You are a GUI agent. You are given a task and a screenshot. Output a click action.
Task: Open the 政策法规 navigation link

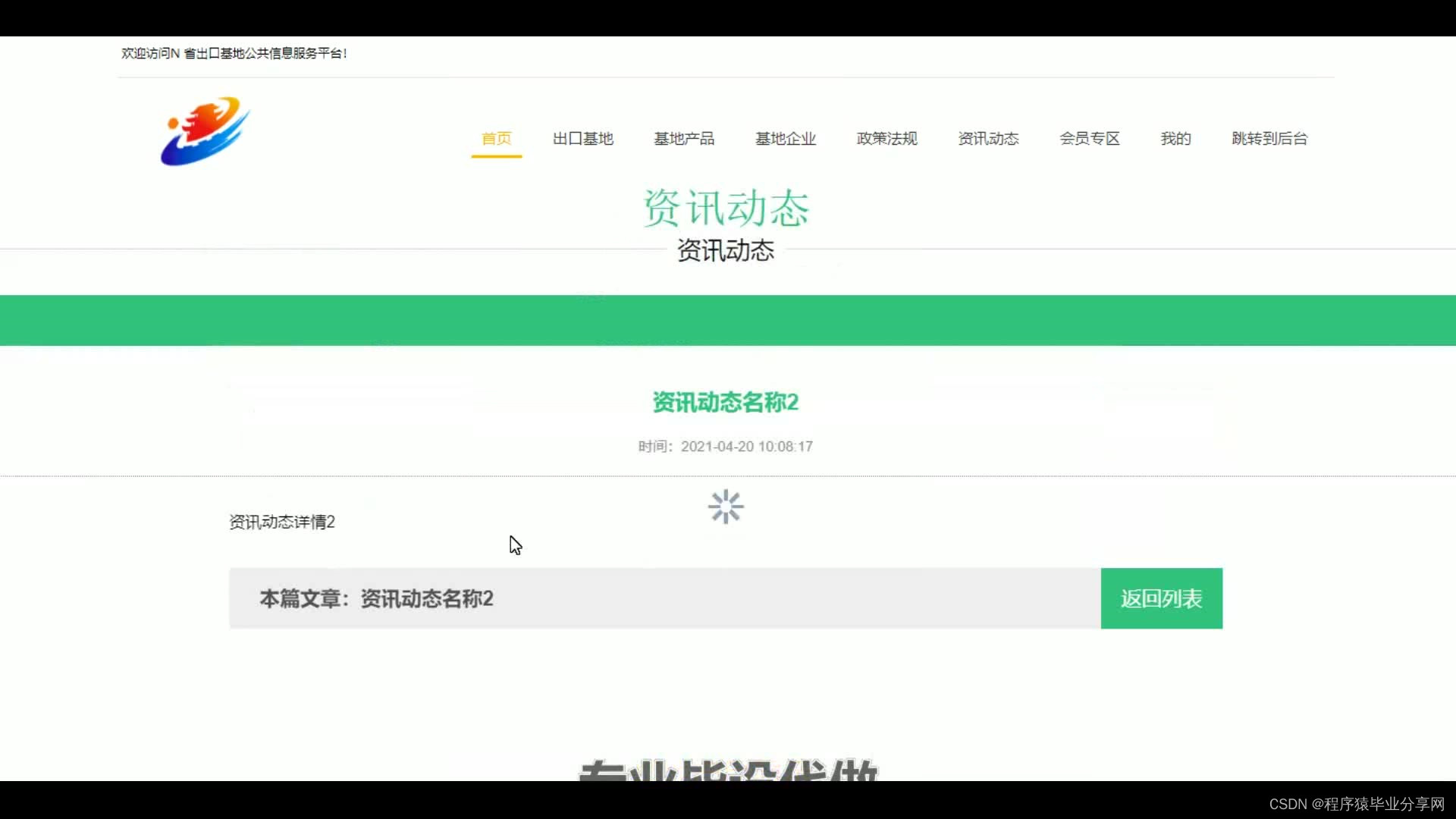pyautogui.click(x=886, y=139)
